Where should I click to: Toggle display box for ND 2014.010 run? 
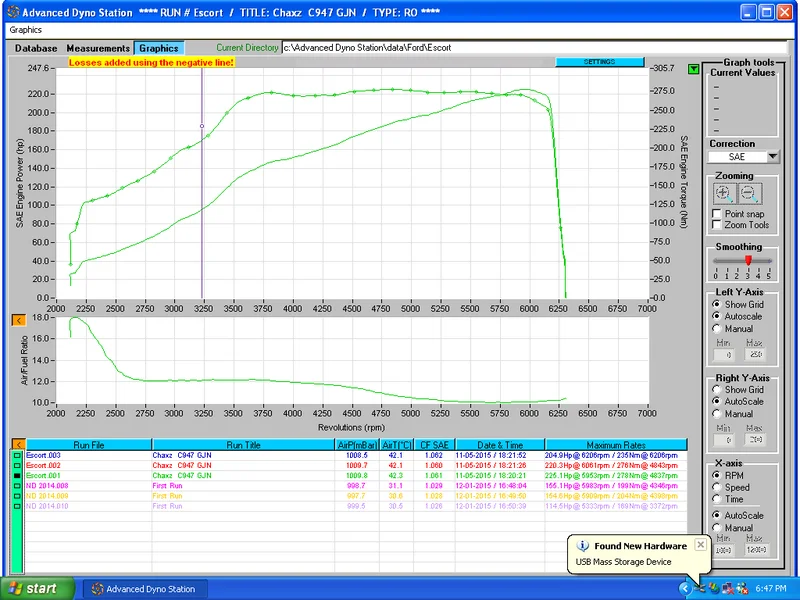coord(17,506)
